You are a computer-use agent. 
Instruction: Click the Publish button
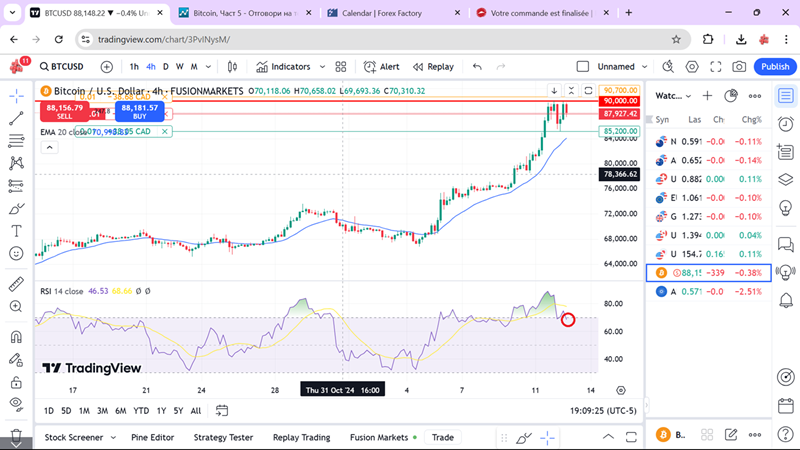click(775, 67)
